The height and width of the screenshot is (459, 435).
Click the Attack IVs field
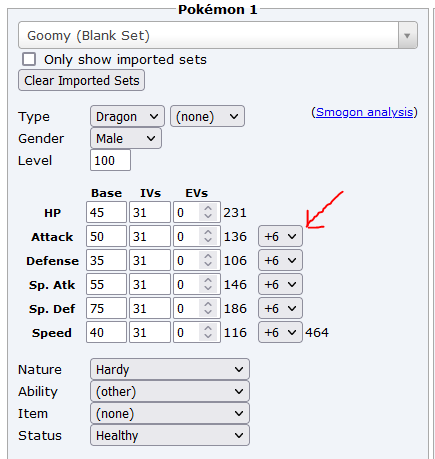pyautogui.click(x=150, y=236)
